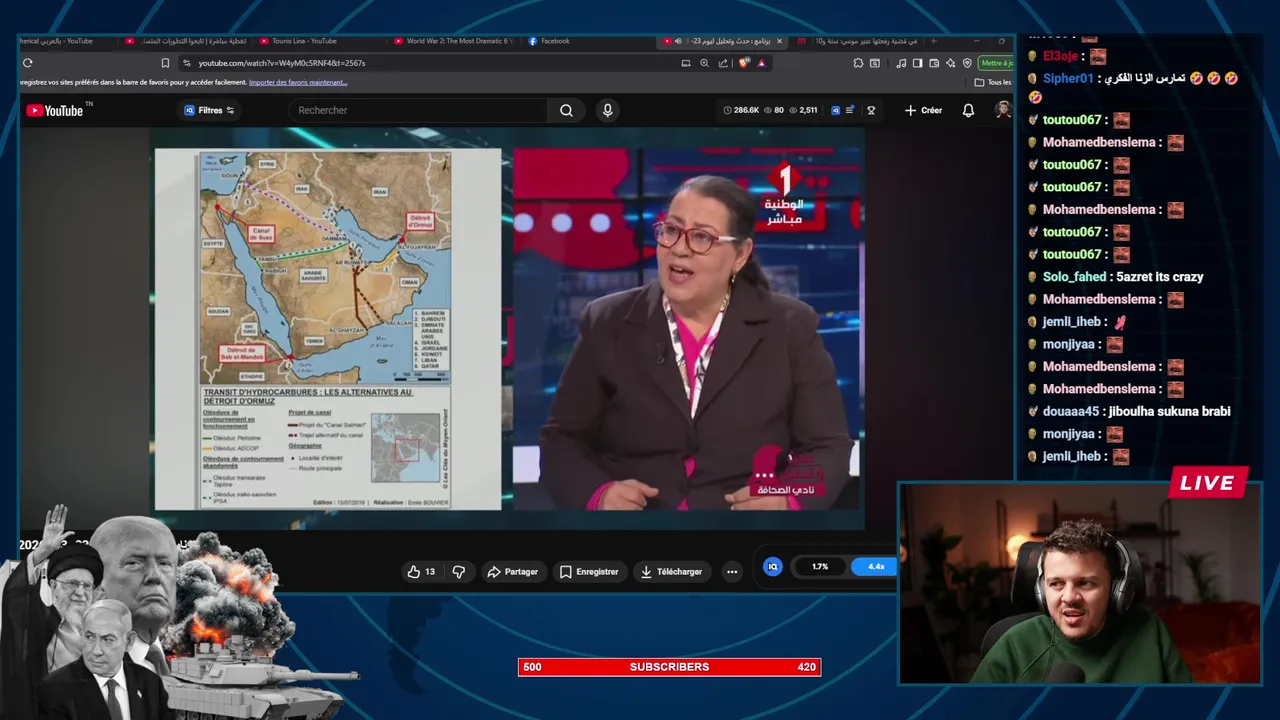Open vidIQ list icon in header
Viewport: 1280px width, 720px height.
850,110
